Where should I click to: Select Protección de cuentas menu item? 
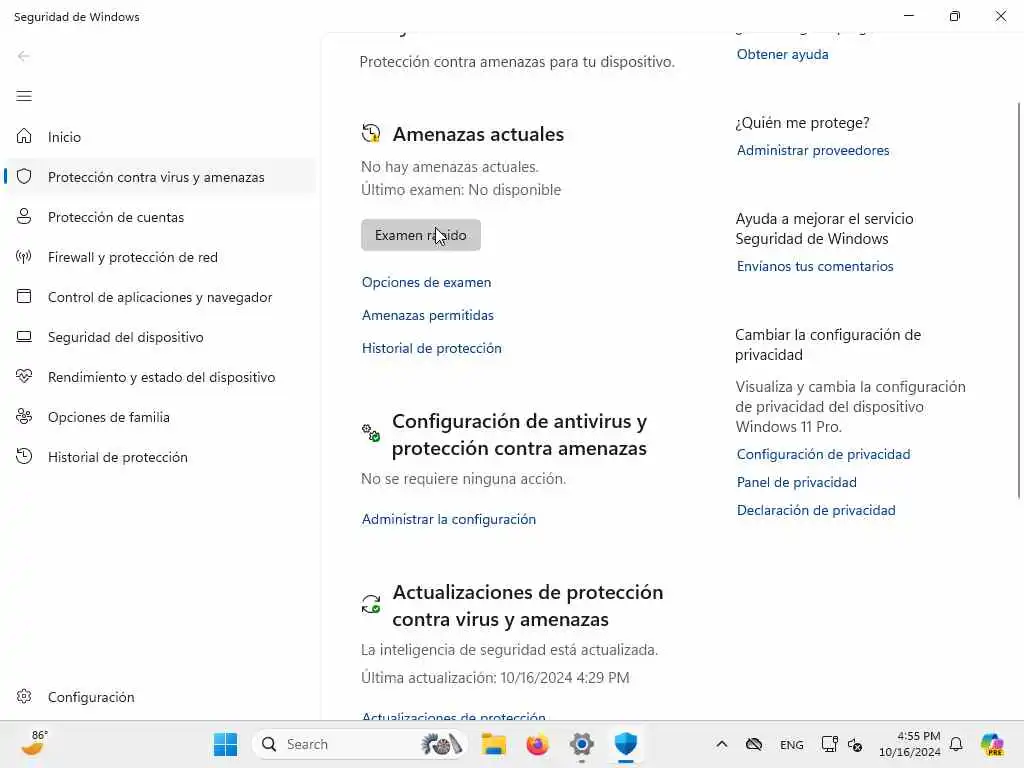pyautogui.click(x=161, y=217)
